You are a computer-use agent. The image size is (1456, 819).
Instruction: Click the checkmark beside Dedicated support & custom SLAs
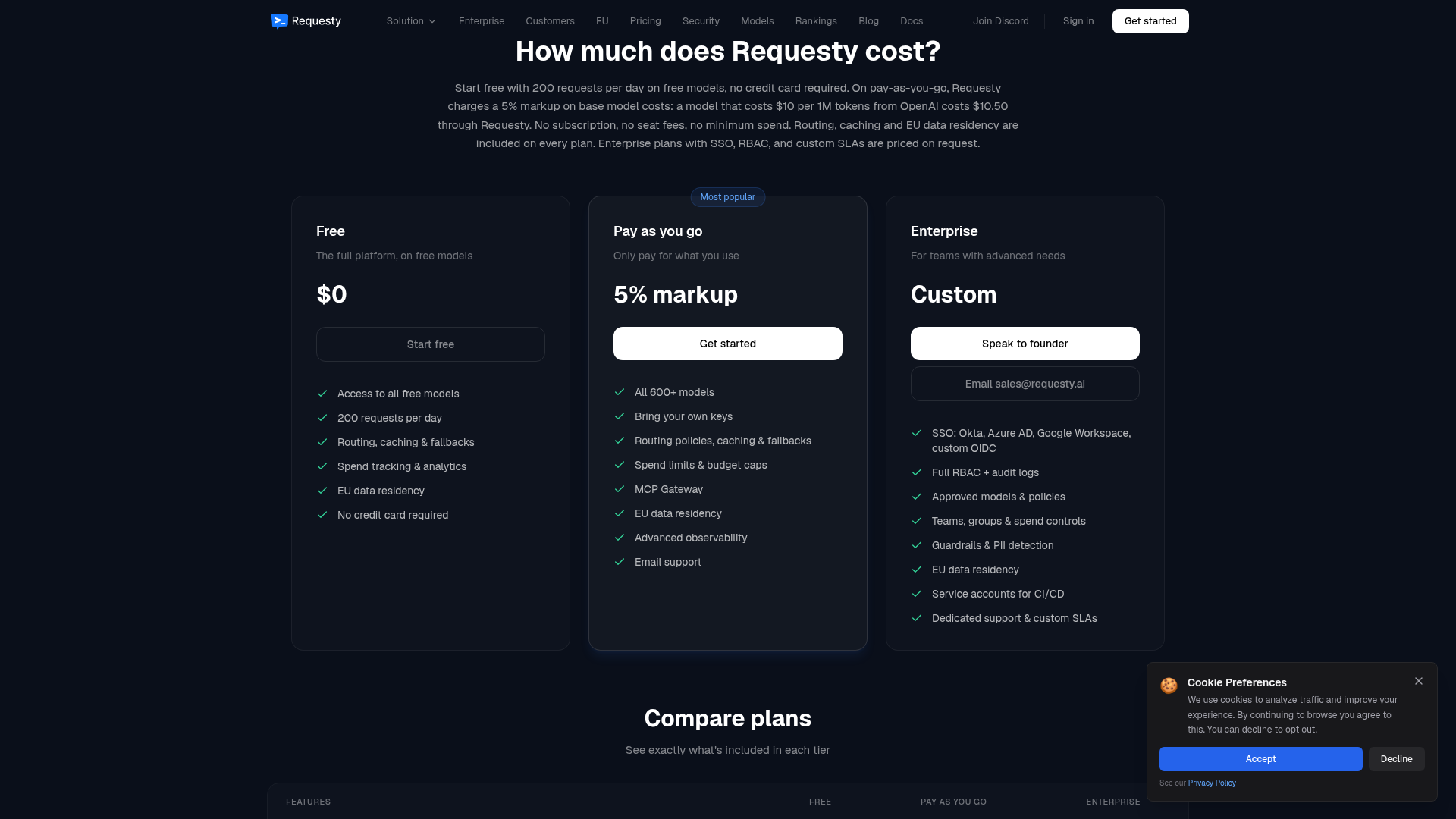tap(917, 618)
